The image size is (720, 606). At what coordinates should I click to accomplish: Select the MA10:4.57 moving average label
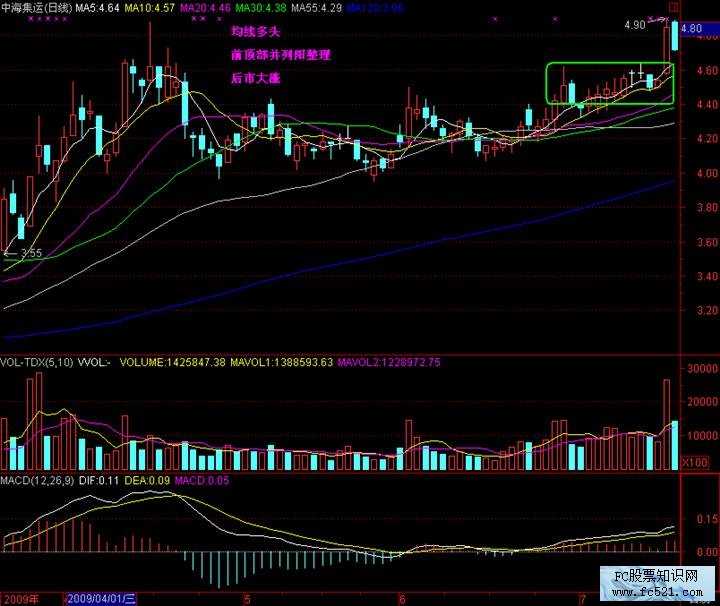pos(150,8)
